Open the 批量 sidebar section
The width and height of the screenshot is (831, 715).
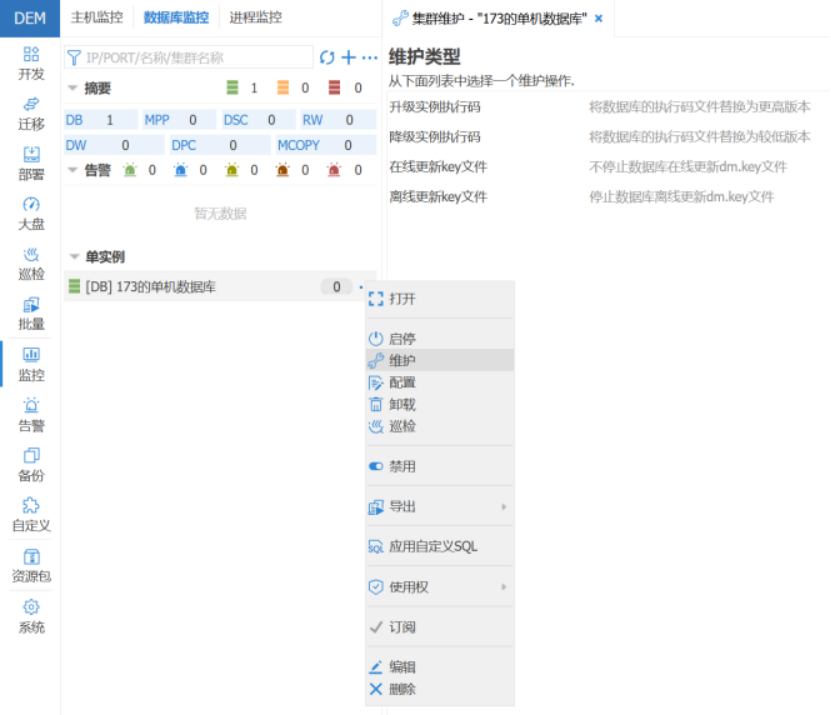pos(31,314)
